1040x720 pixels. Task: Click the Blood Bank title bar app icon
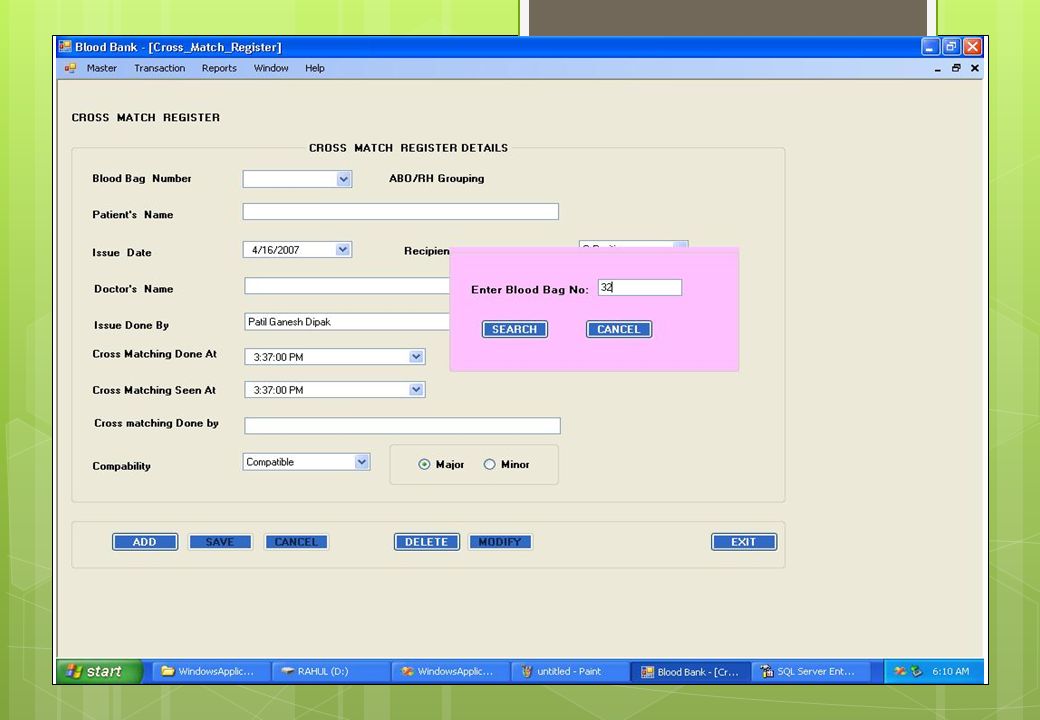[x=65, y=46]
